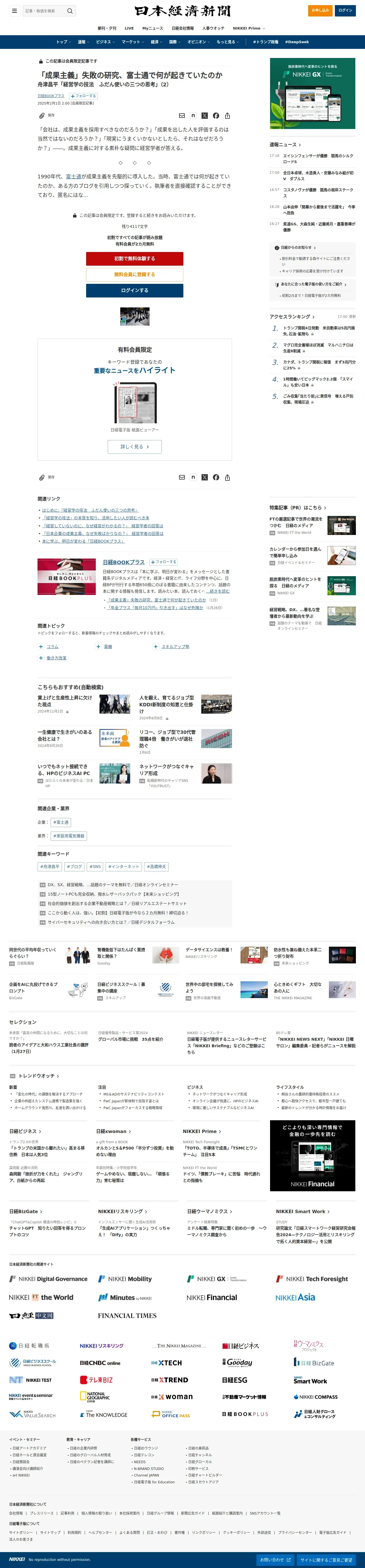Expand the 経済 navigation dropdown
Screen dimensions: 365x1568
pyautogui.click(x=157, y=42)
